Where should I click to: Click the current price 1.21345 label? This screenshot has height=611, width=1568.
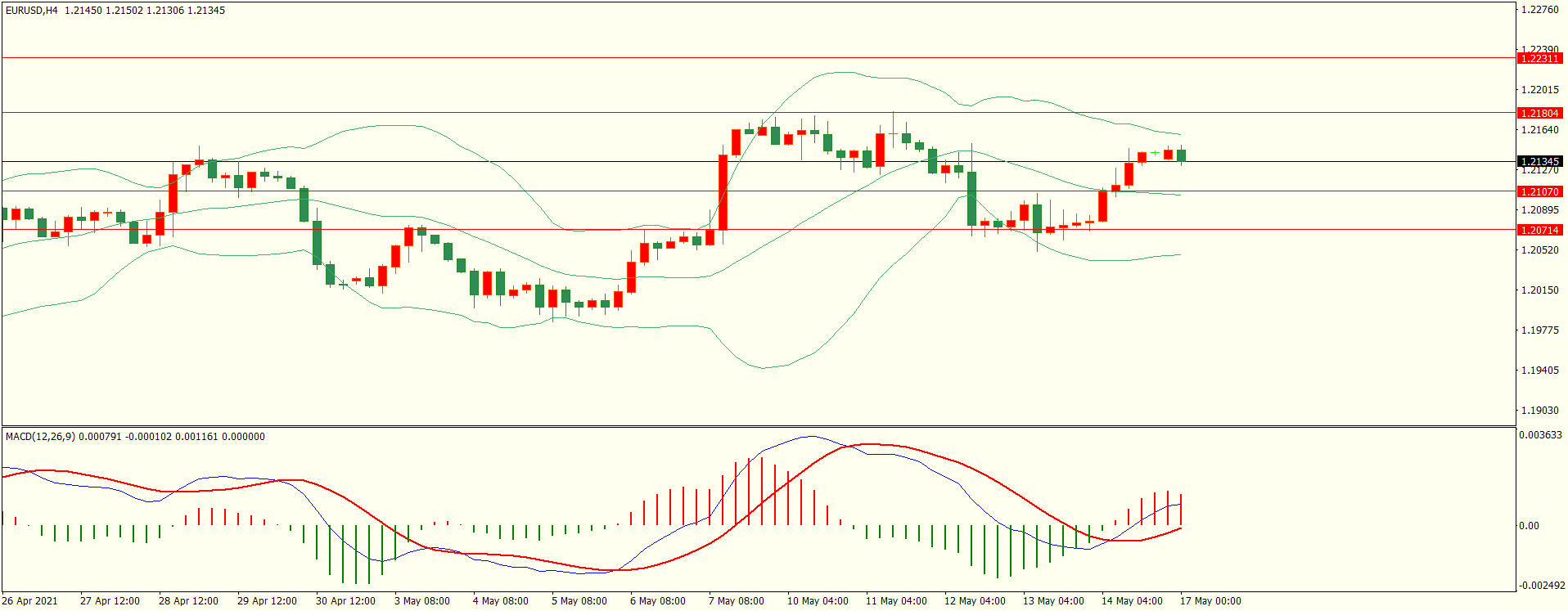pyautogui.click(x=1539, y=161)
